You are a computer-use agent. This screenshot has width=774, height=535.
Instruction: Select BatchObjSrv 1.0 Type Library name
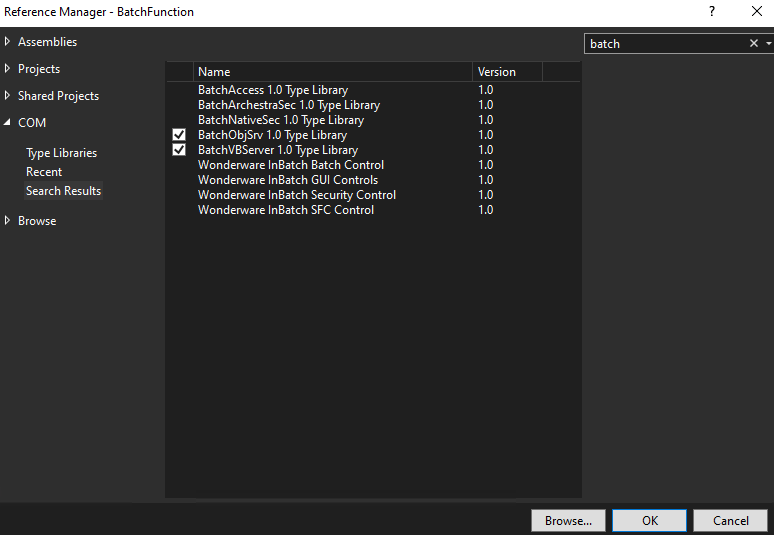(x=272, y=135)
